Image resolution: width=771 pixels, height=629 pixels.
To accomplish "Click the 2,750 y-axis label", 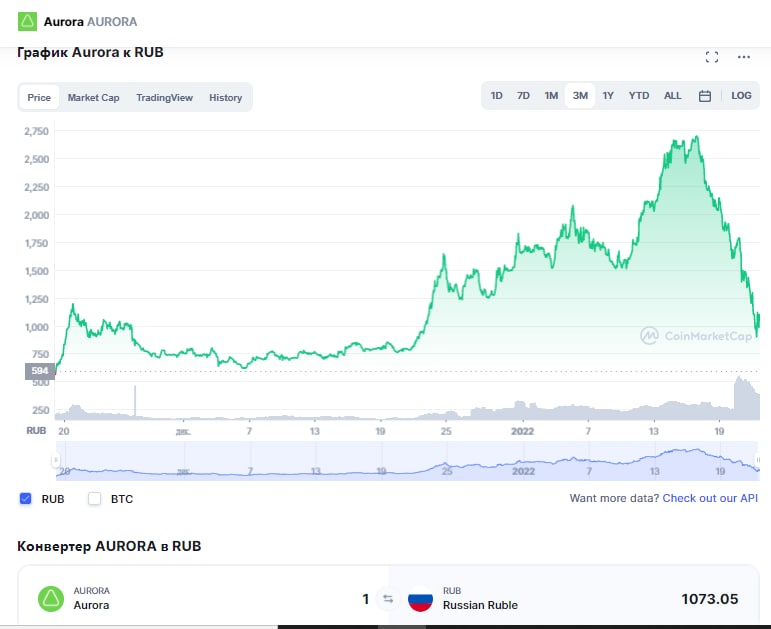I will 36,131.
